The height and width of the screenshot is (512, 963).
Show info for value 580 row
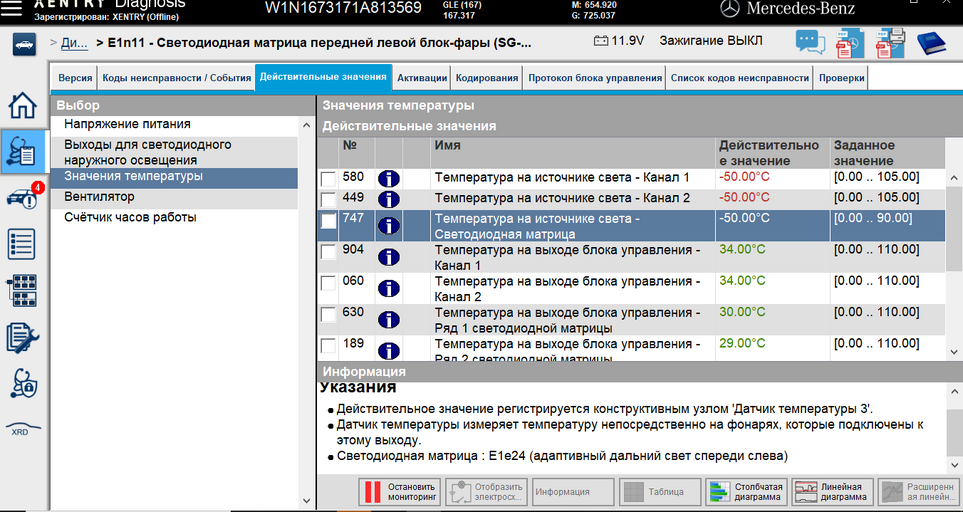click(x=389, y=179)
